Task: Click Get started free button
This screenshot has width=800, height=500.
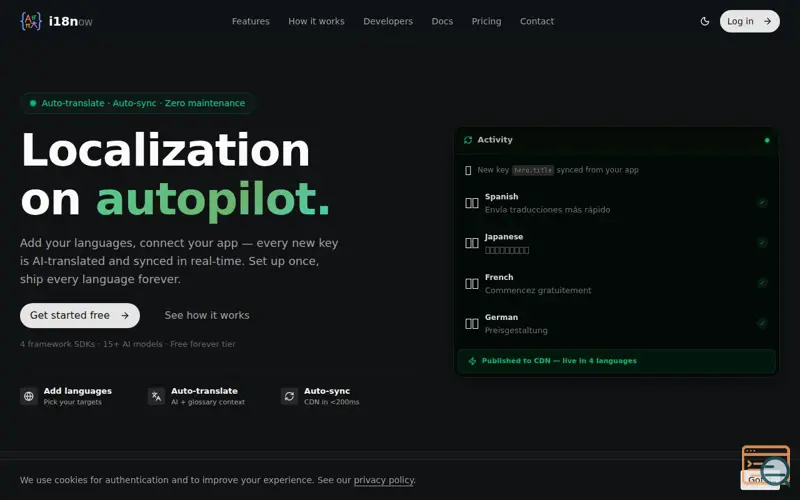Action: [x=80, y=315]
